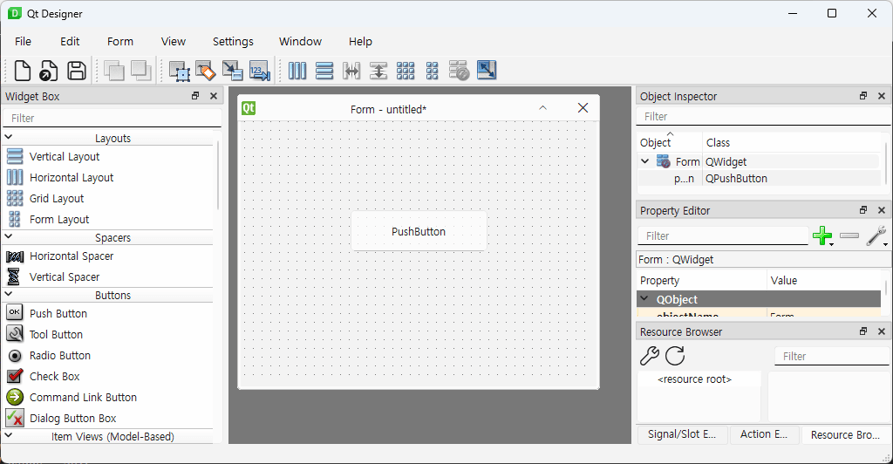893x464 pixels.
Task: Collapse the Form node in Object Inspector
Action: click(x=645, y=161)
